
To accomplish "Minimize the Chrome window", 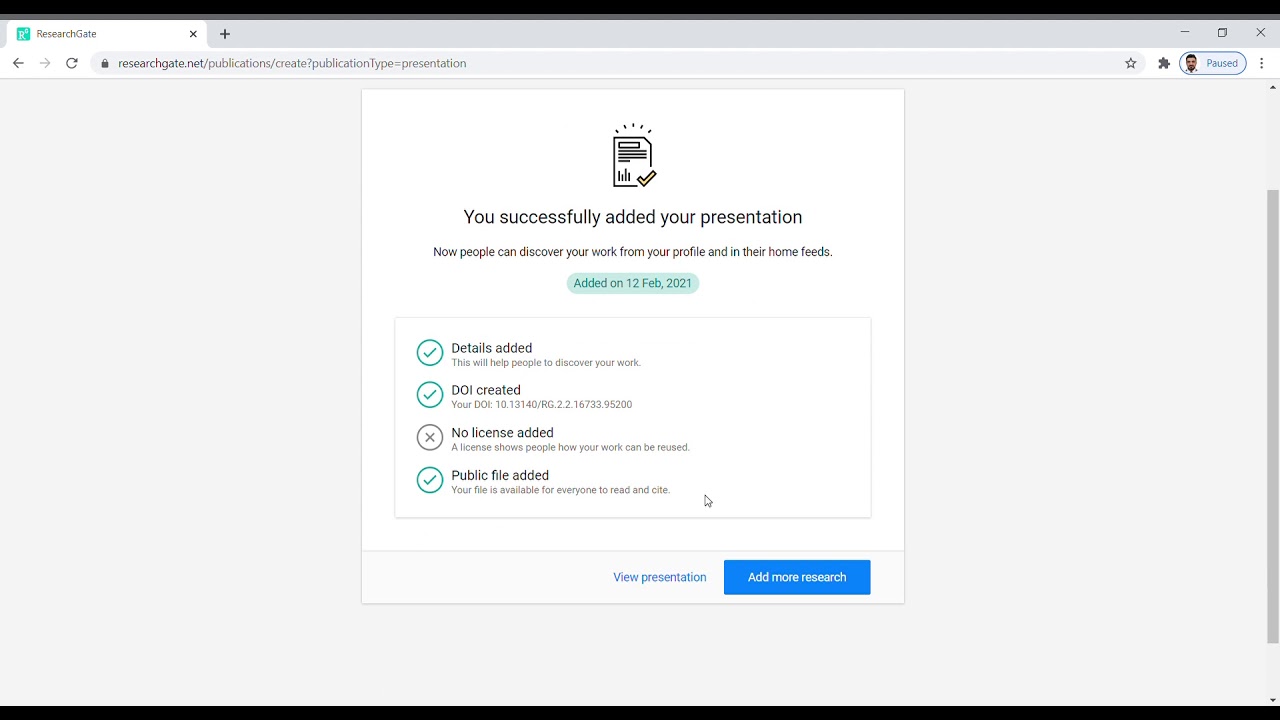I will [1185, 33].
